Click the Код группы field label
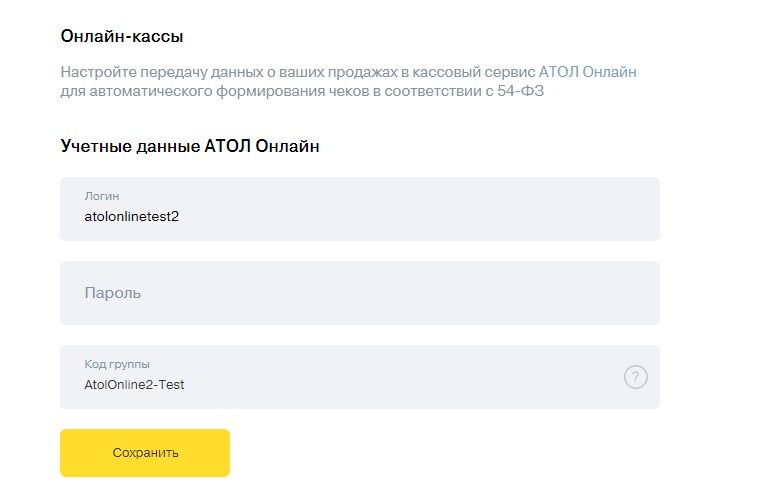 coord(117,364)
